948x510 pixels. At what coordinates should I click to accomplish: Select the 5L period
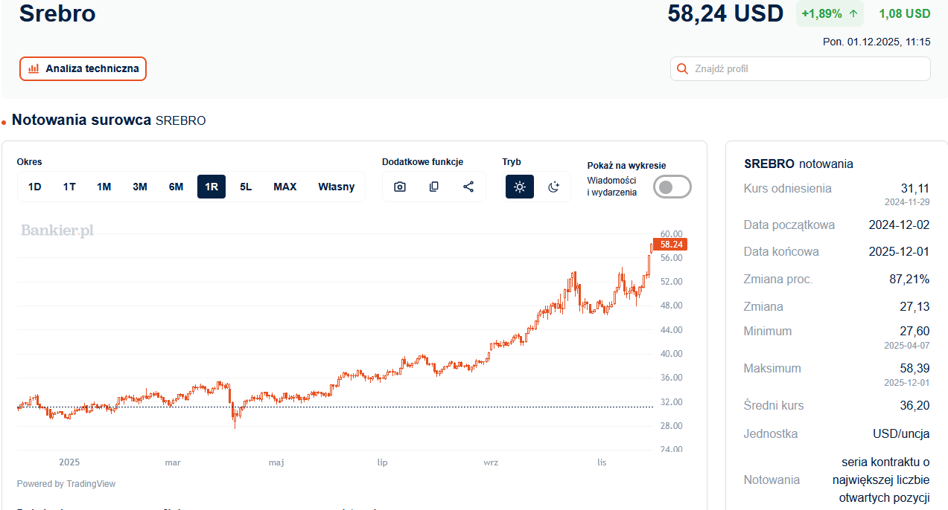(x=246, y=187)
